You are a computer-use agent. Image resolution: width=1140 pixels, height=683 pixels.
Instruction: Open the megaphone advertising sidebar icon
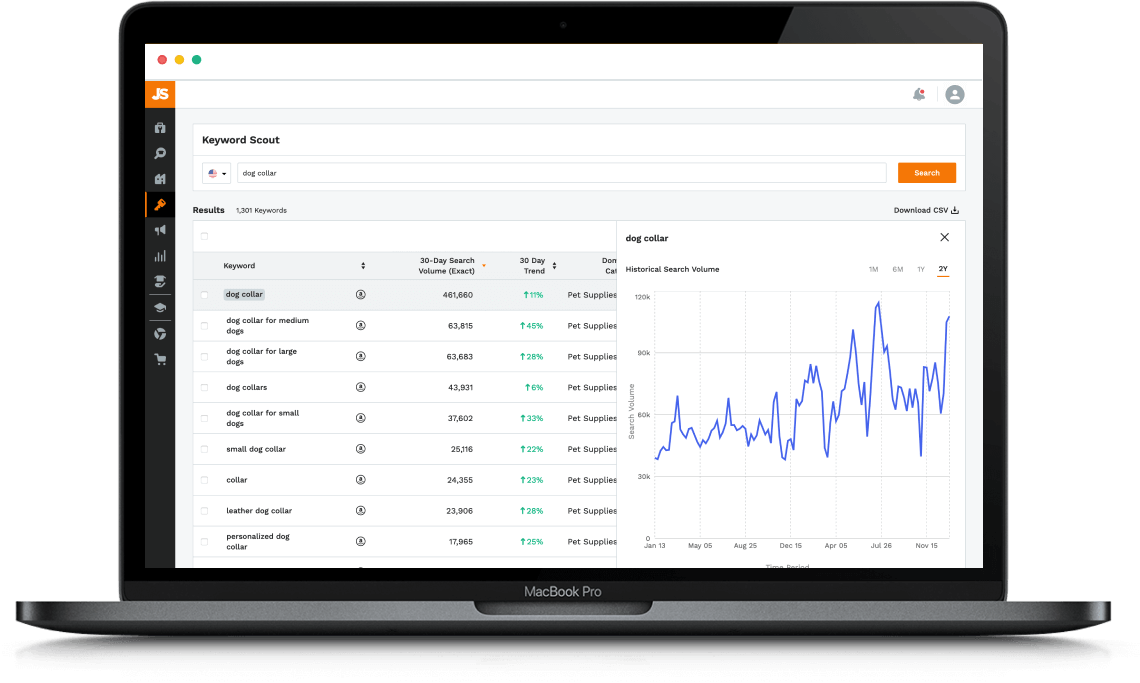160,231
